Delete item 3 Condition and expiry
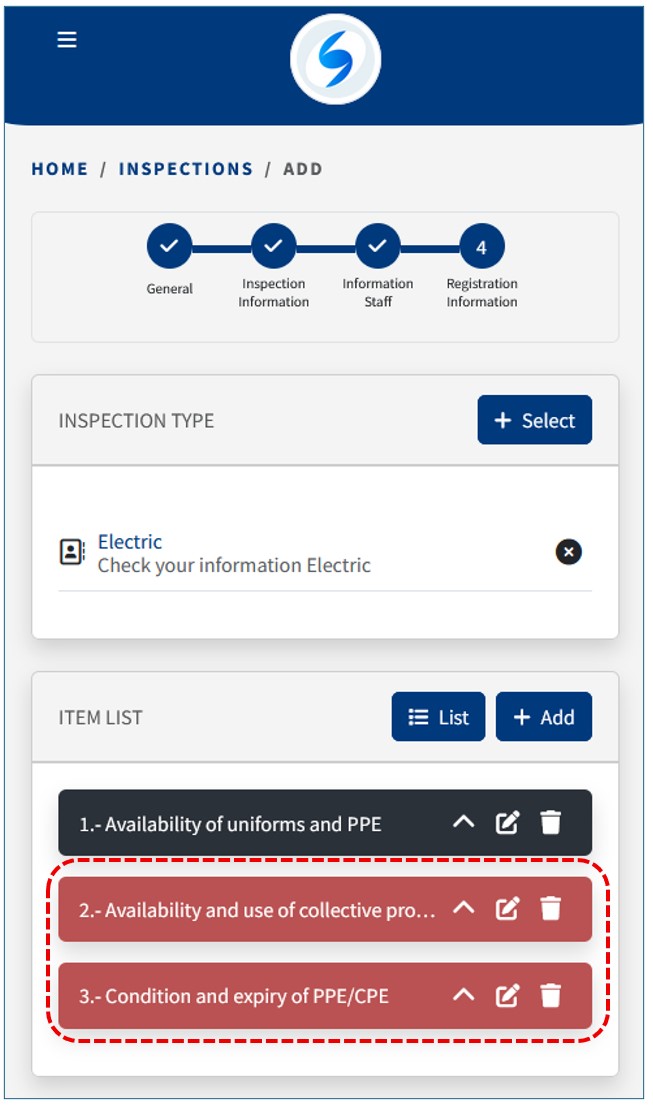This screenshot has height=1106, width=653. tap(551, 995)
